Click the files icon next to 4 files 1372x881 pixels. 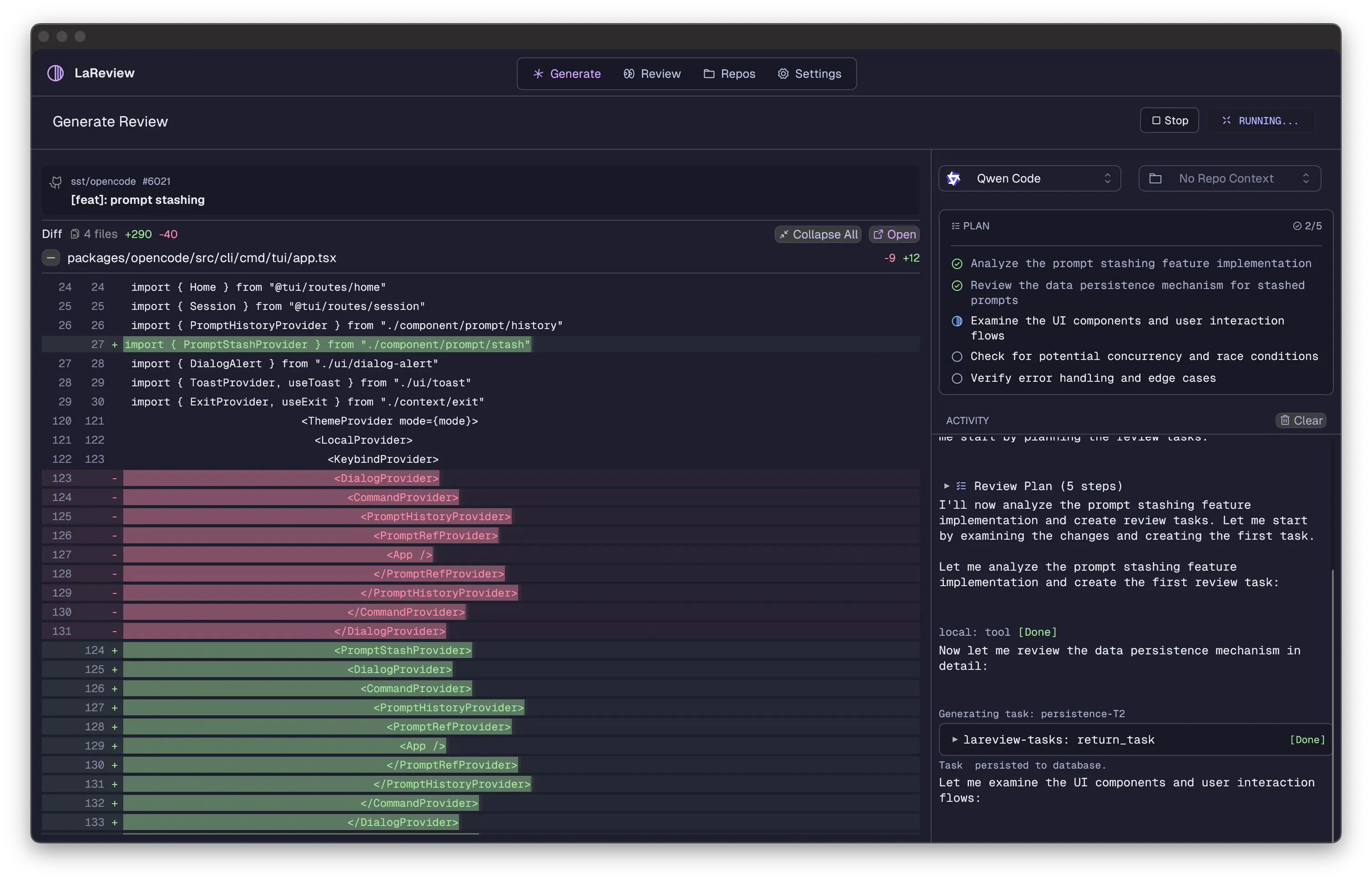[x=74, y=234]
